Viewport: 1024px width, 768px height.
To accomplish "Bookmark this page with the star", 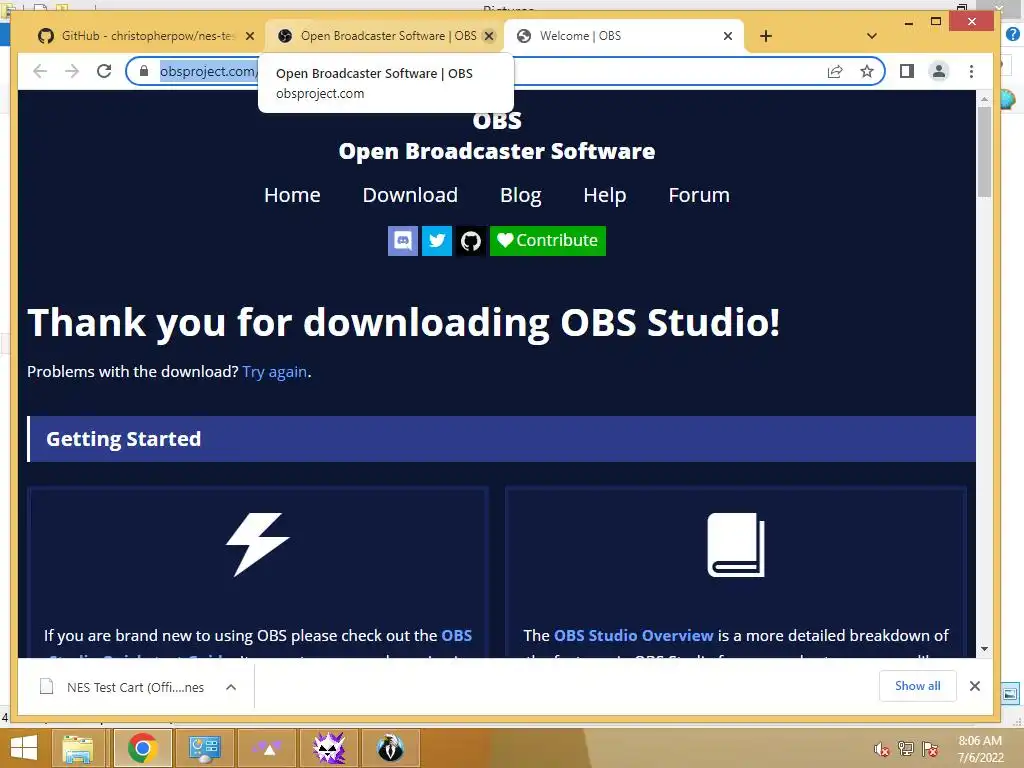I will click(867, 71).
